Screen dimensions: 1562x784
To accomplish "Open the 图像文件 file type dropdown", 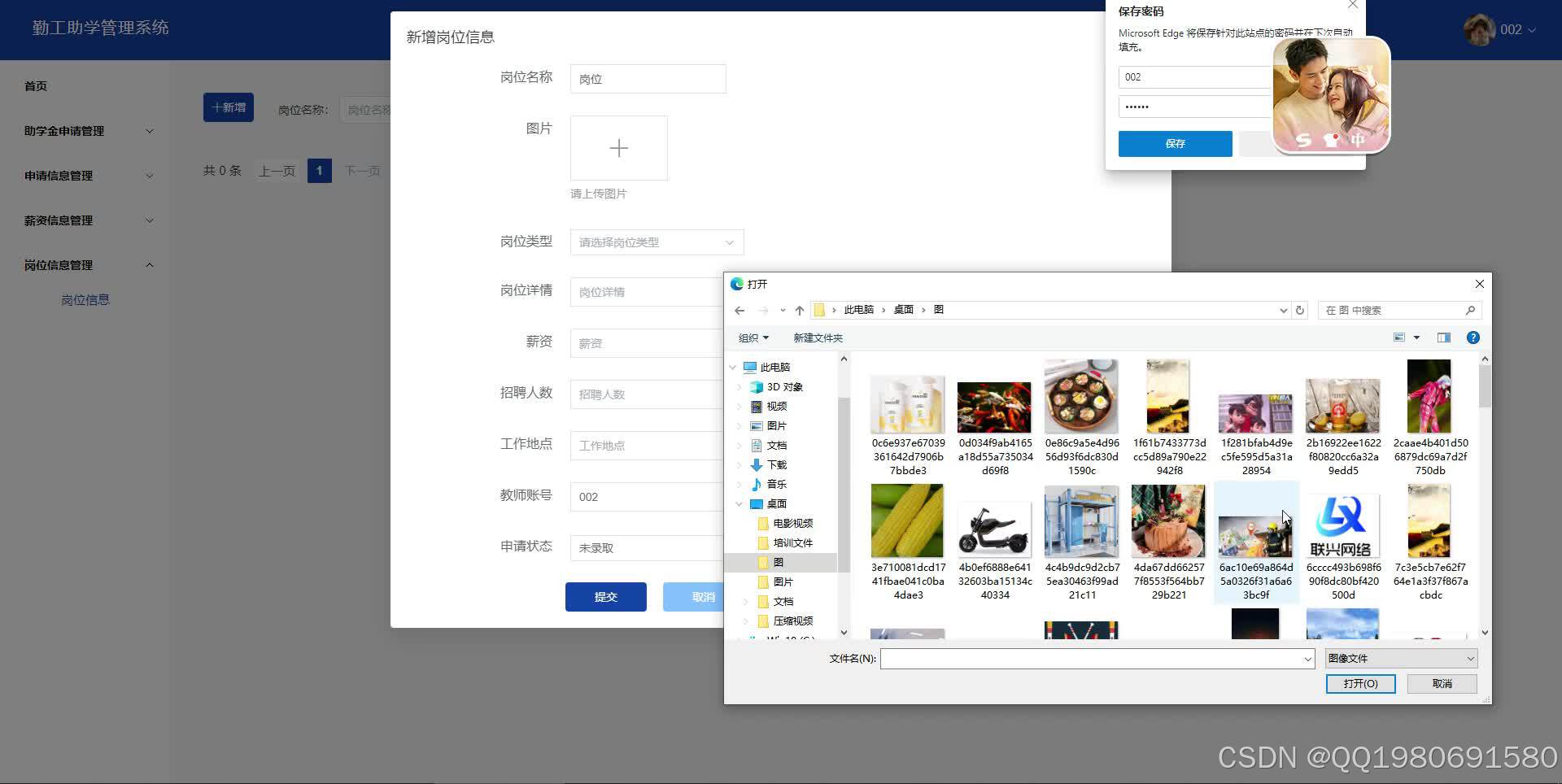I will (x=1399, y=658).
